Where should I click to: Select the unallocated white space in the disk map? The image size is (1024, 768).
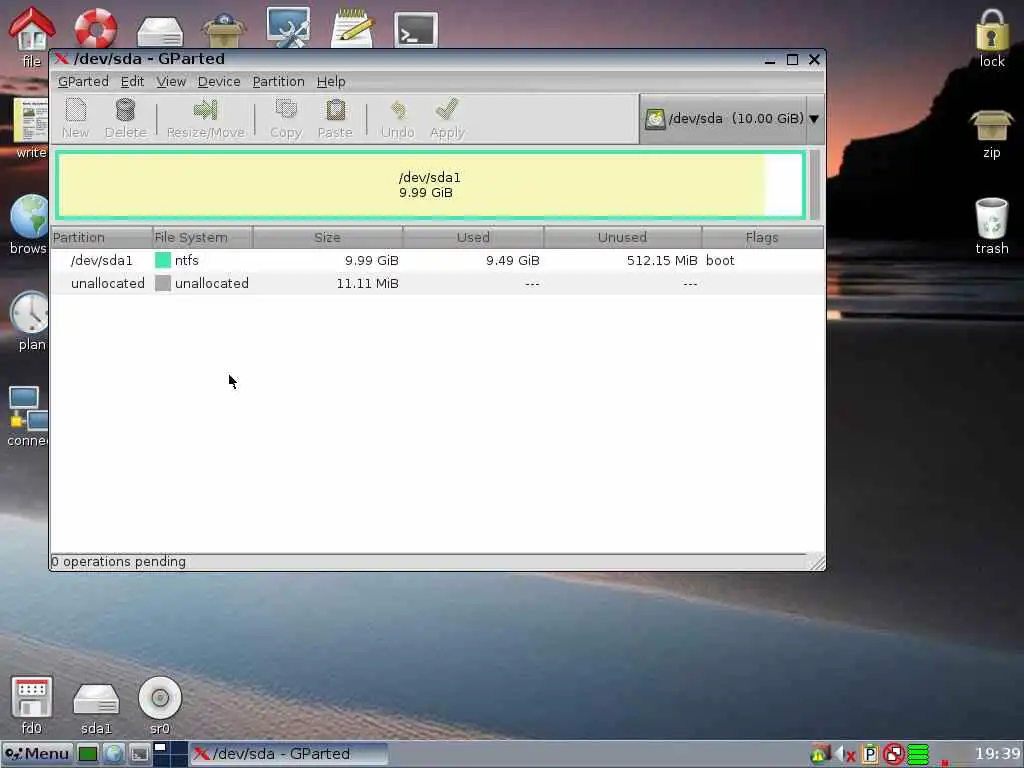[x=783, y=185]
